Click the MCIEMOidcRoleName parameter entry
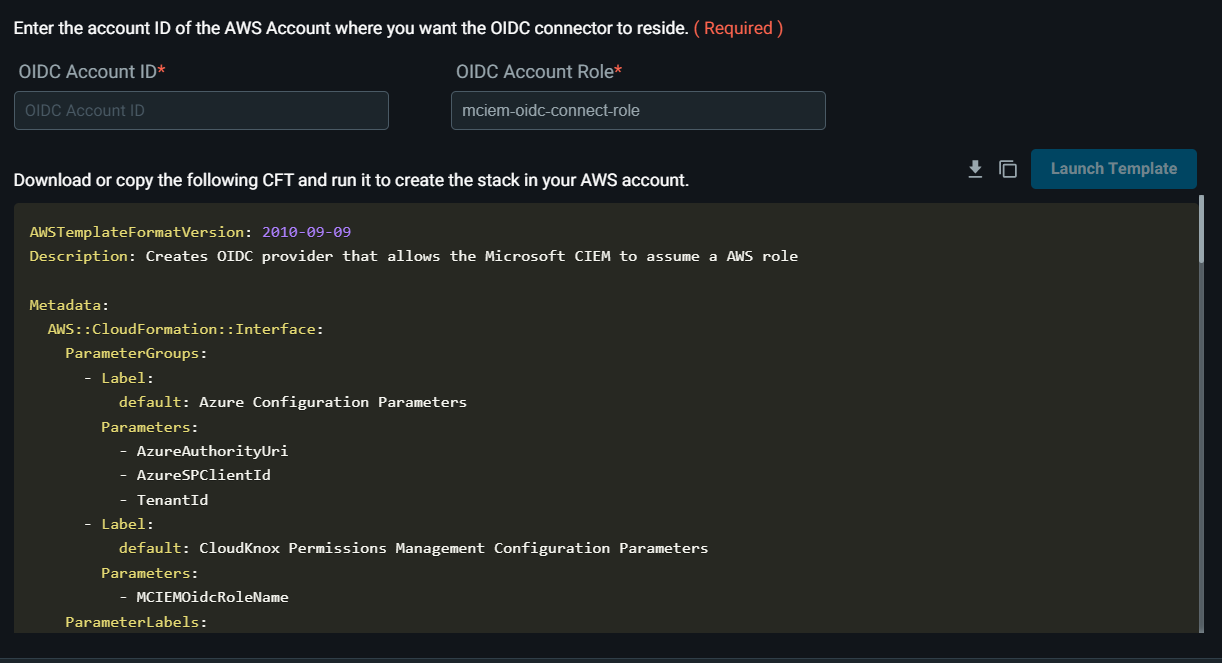Screen dimensions: 1222x663 [212, 597]
